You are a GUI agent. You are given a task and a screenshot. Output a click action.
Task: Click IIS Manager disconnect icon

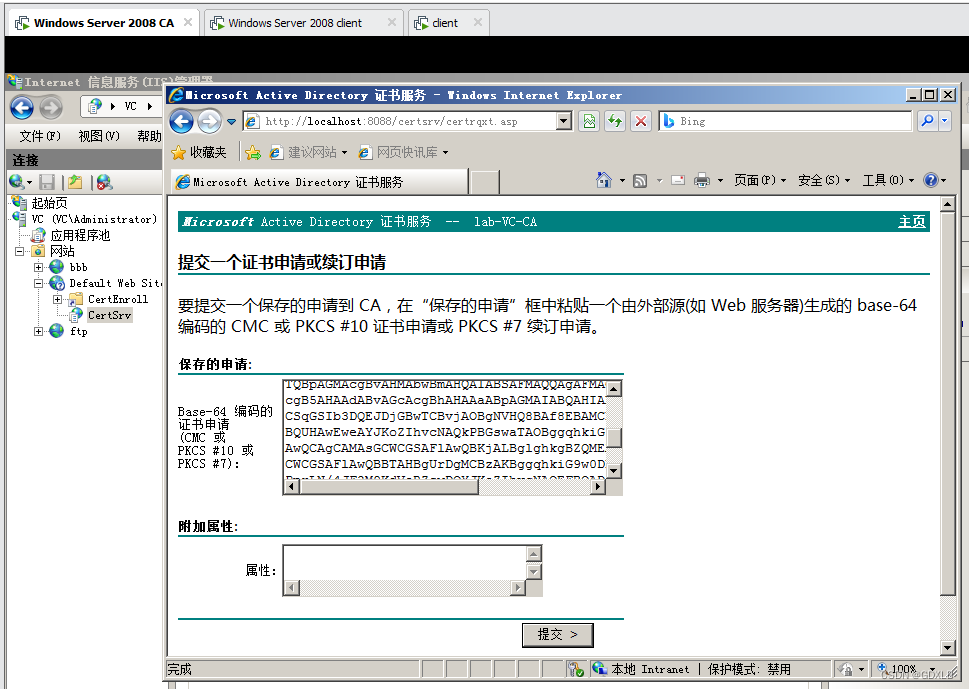tap(104, 182)
